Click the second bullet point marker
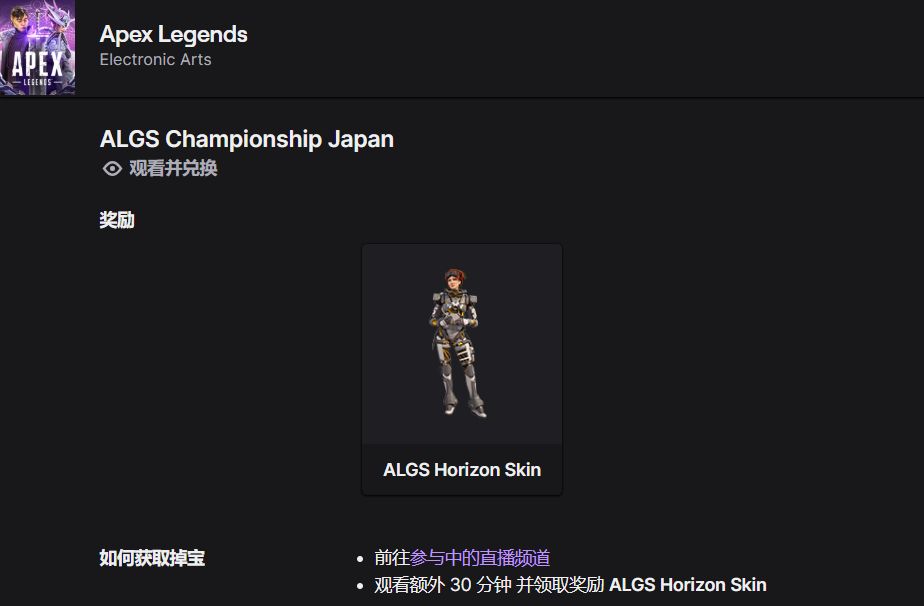The image size is (924, 606). 360,586
